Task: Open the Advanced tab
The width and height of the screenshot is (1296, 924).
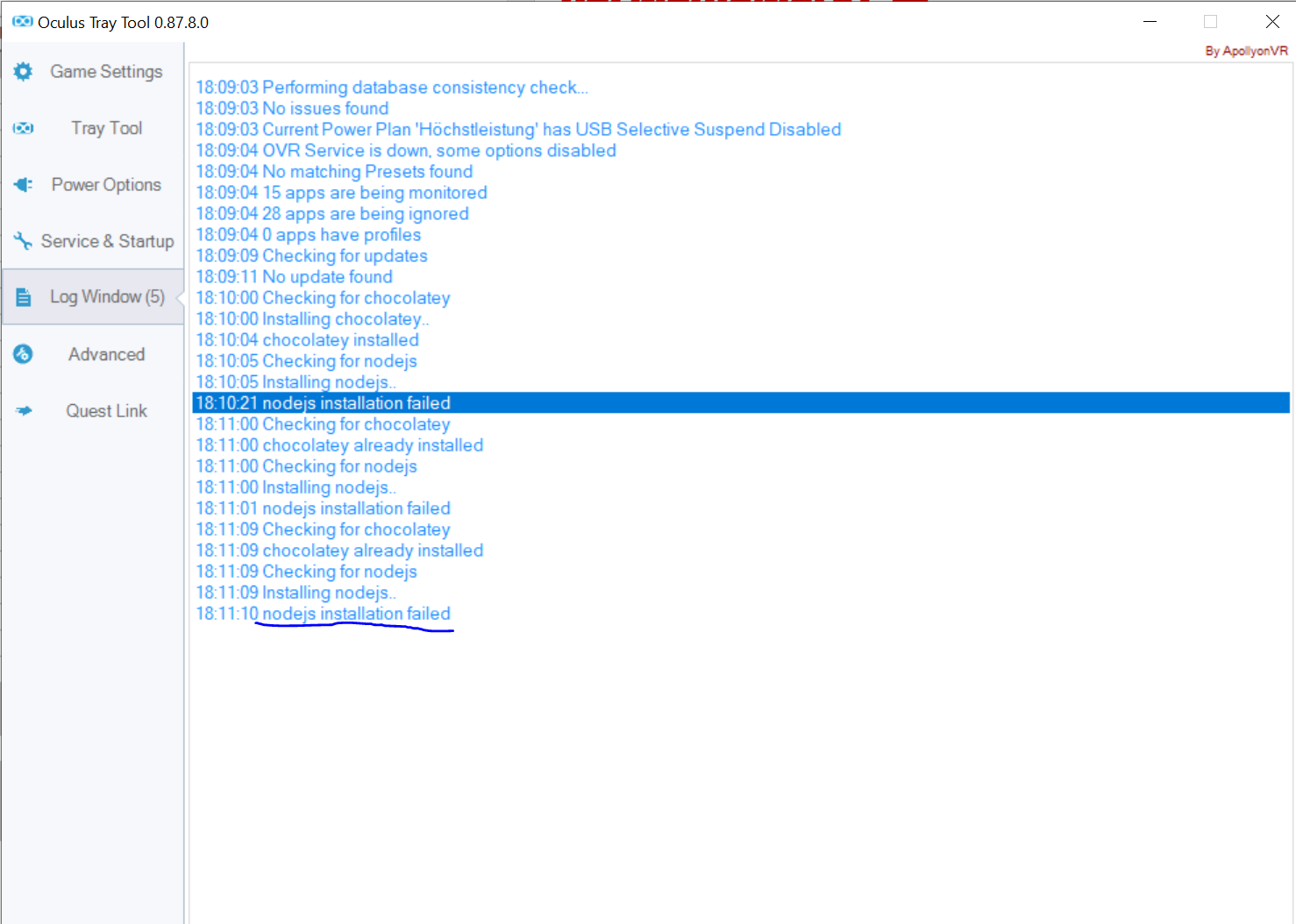Action: [x=93, y=354]
